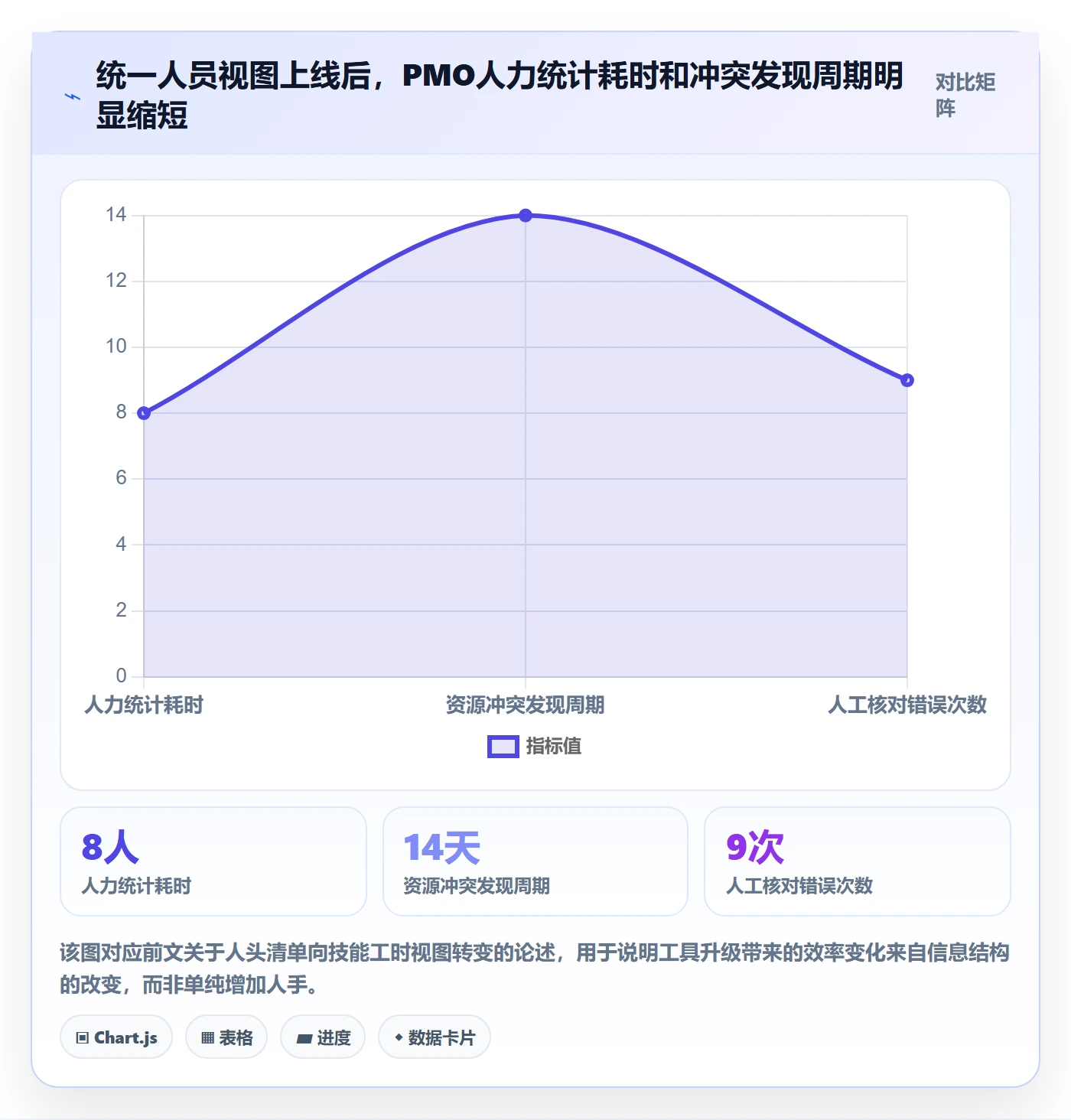Image resolution: width=1071 pixels, height=1120 pixels.
Task: Click the y-axis value 2
Action: pyautogui.click(x=121, y=610)
